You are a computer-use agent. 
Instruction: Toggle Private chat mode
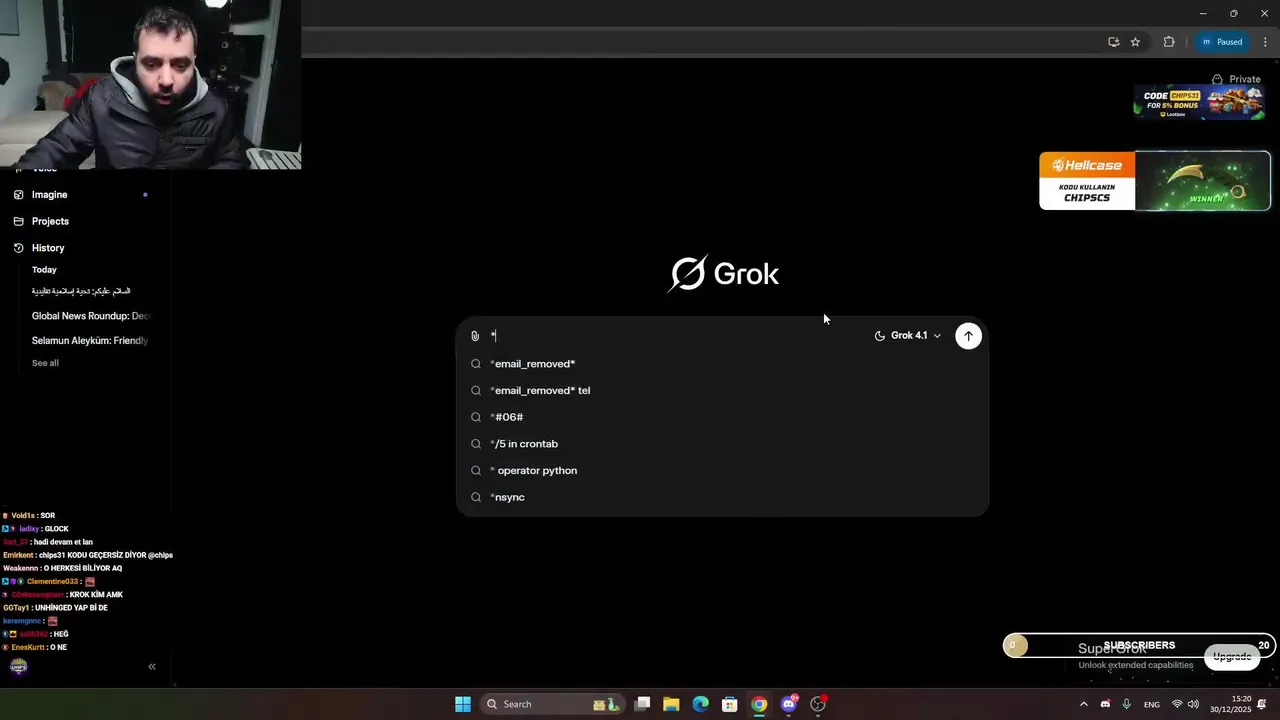[1236, 79]
